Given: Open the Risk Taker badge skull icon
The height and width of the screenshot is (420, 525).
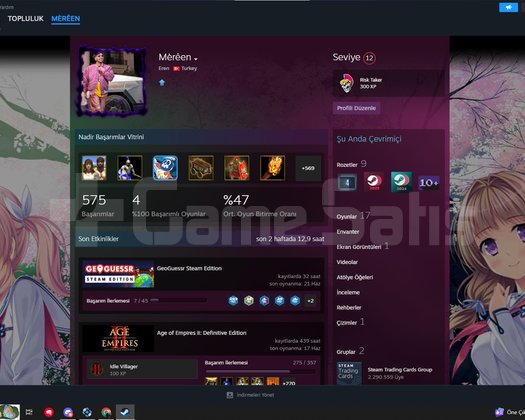Looking at the screenshot, I should (347, 83).
